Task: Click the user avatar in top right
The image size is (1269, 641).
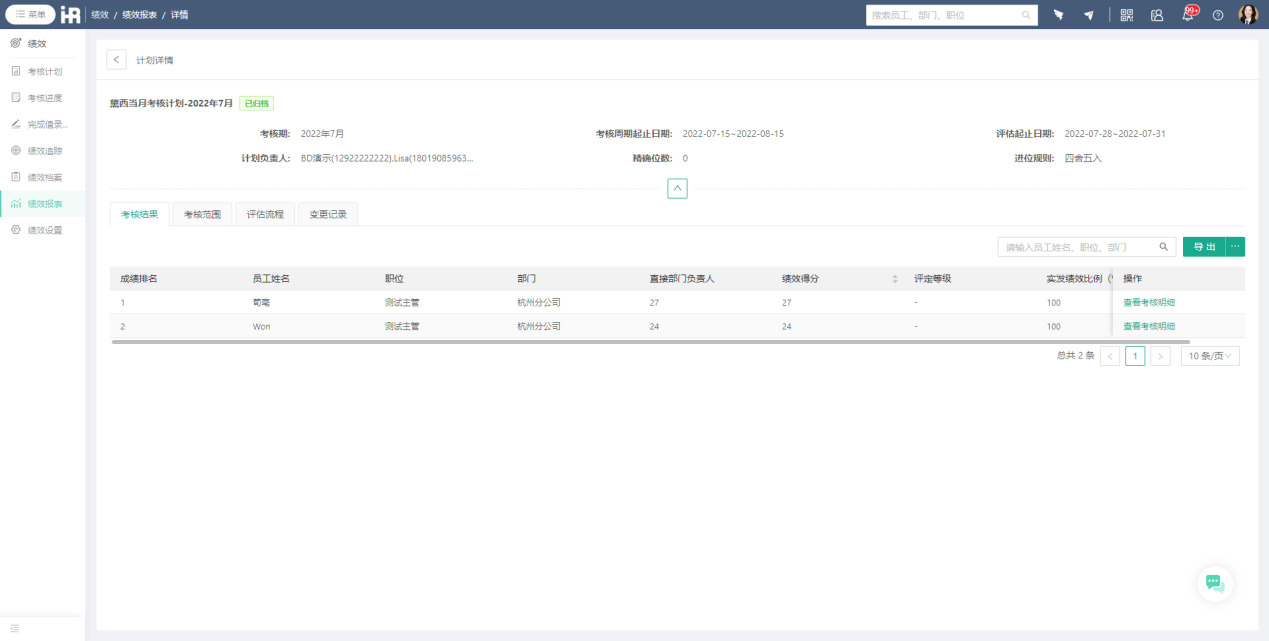Action: (1247, 15)
